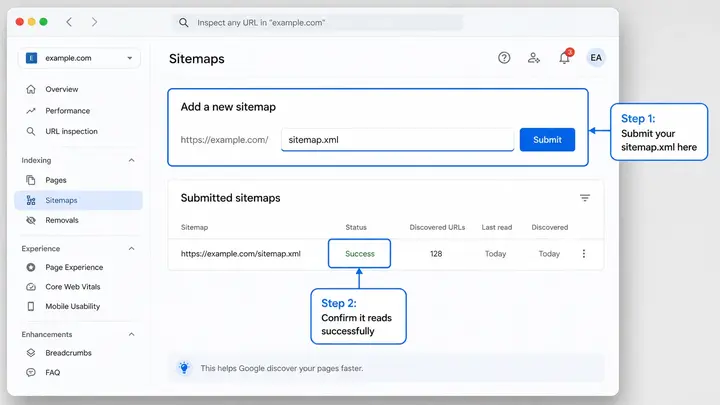Image resolution: width=720 pixels, height=405 pixels.
Task: Click the URL inspection magnifier icon
Action: pyautogui.click(x=31, y=131)
